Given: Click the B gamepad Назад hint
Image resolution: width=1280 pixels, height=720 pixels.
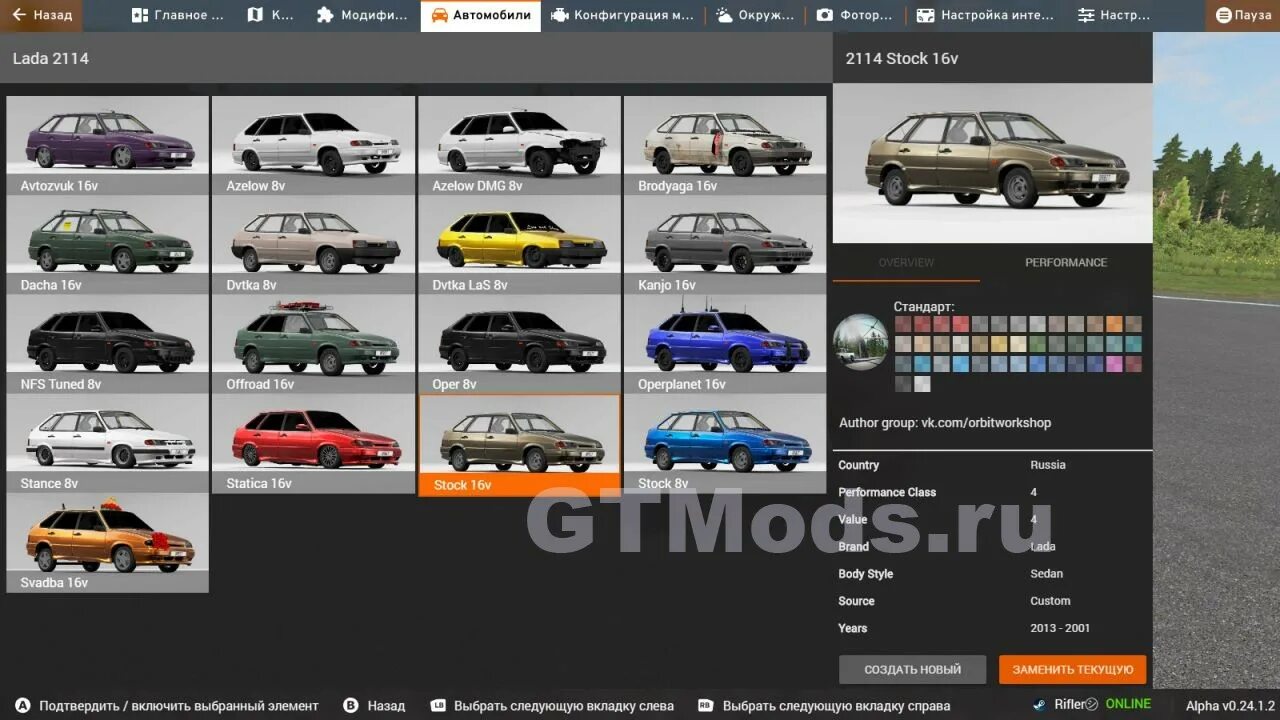Looking at the screenshot, I should [351, 705].
